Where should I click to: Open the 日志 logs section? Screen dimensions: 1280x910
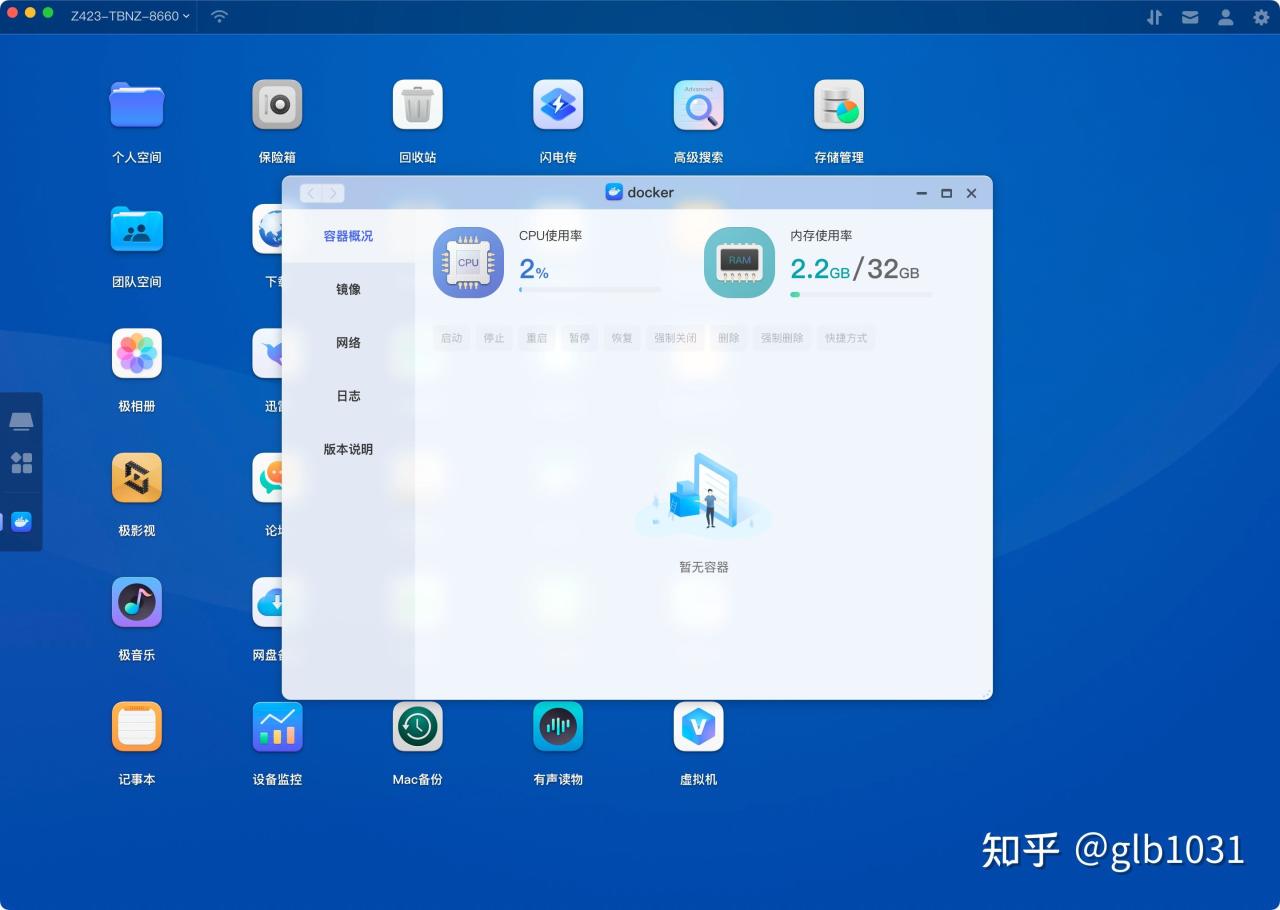click(x=348, y=395)
